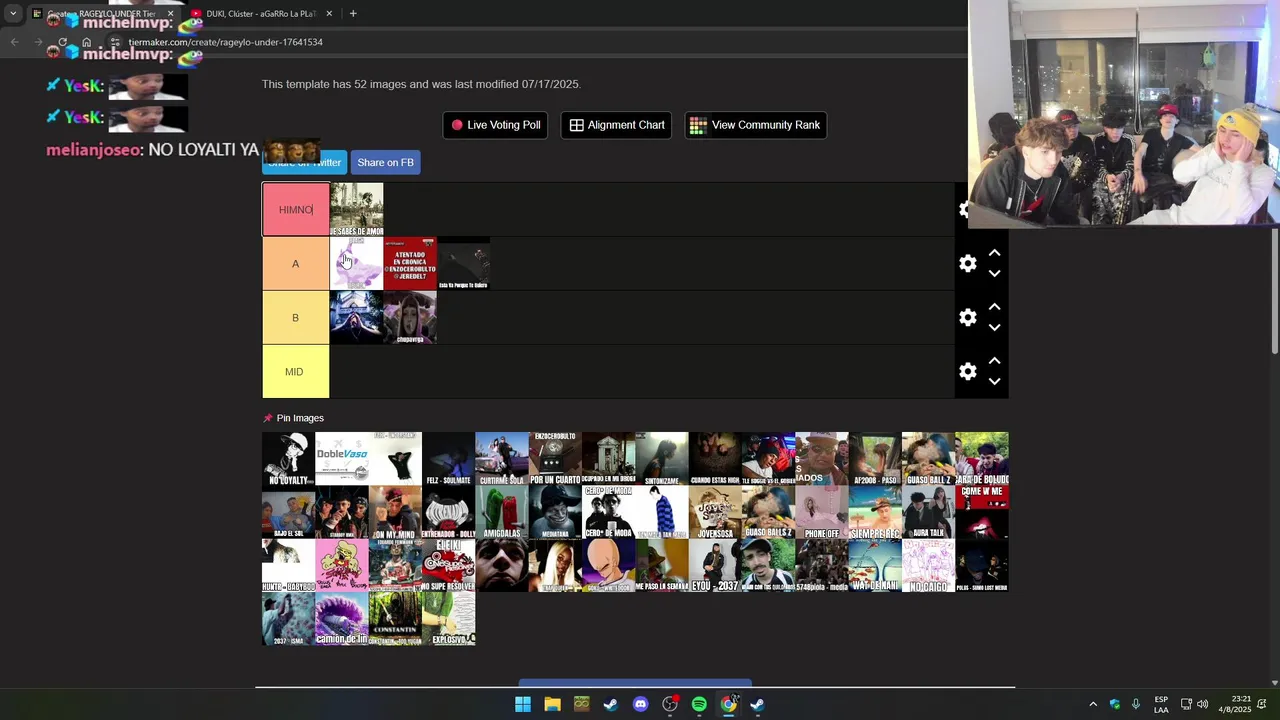Image resolution: width=1280 pixels, height=720 pixels.
Task: Pick the SINTONIZAME image
Action: tap(662, 459)
